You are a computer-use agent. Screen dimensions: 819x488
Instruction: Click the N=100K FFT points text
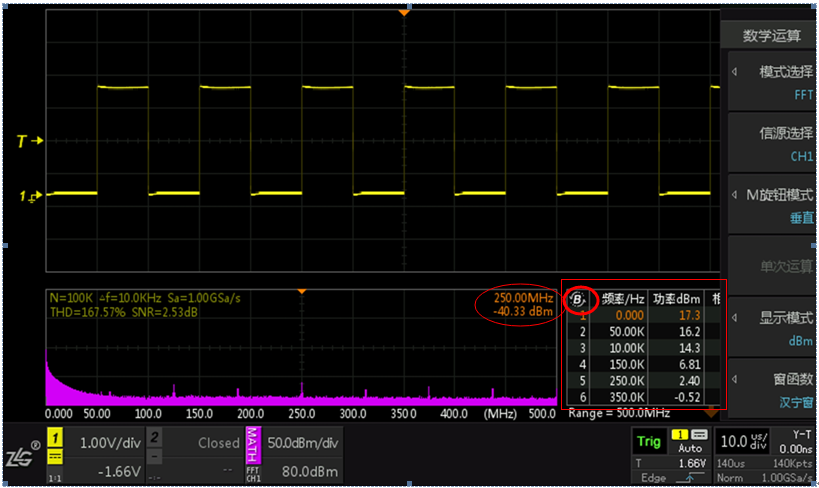(x=71, y=298)
